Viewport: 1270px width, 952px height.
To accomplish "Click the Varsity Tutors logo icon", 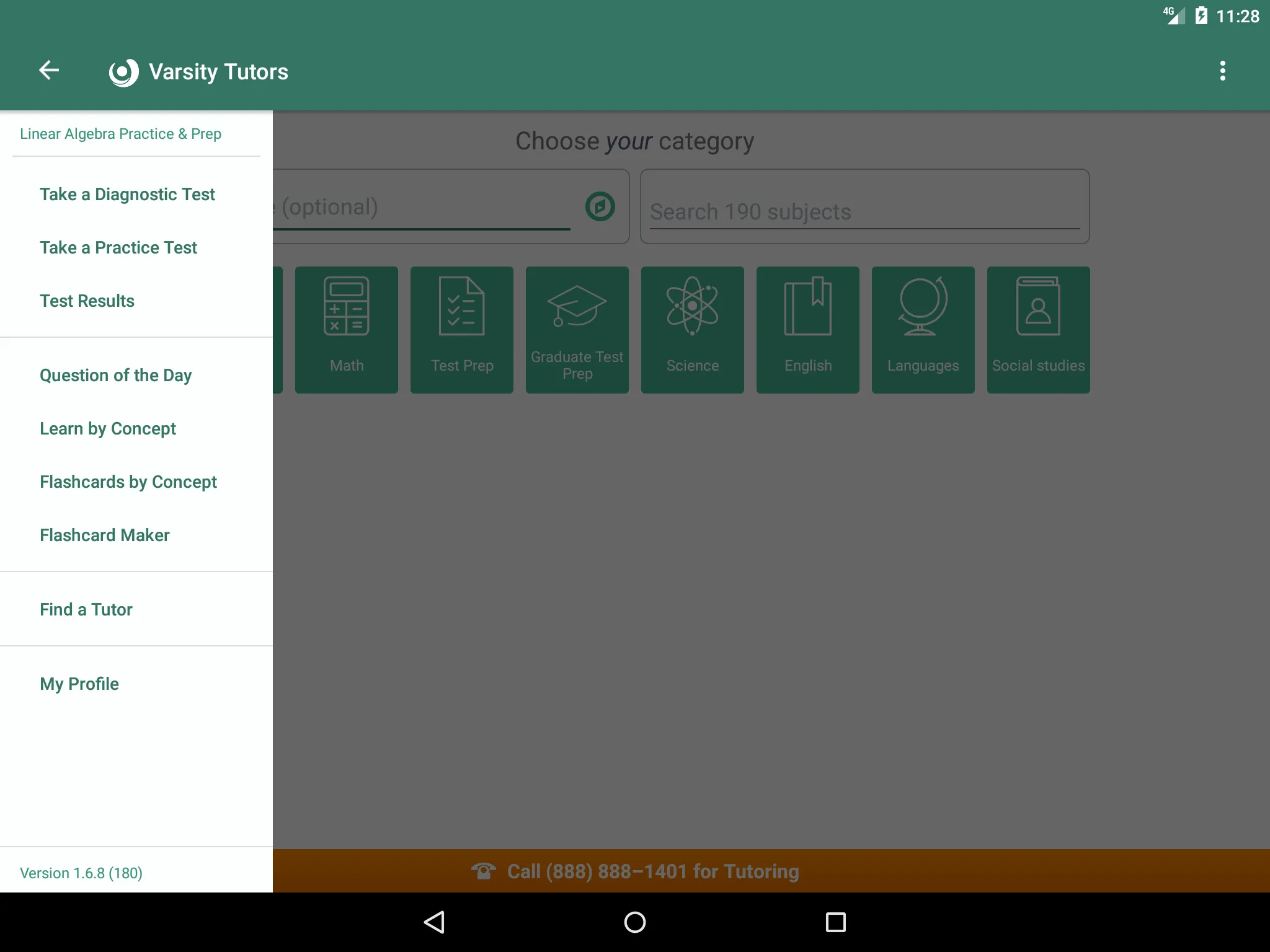I will [121, 70].
